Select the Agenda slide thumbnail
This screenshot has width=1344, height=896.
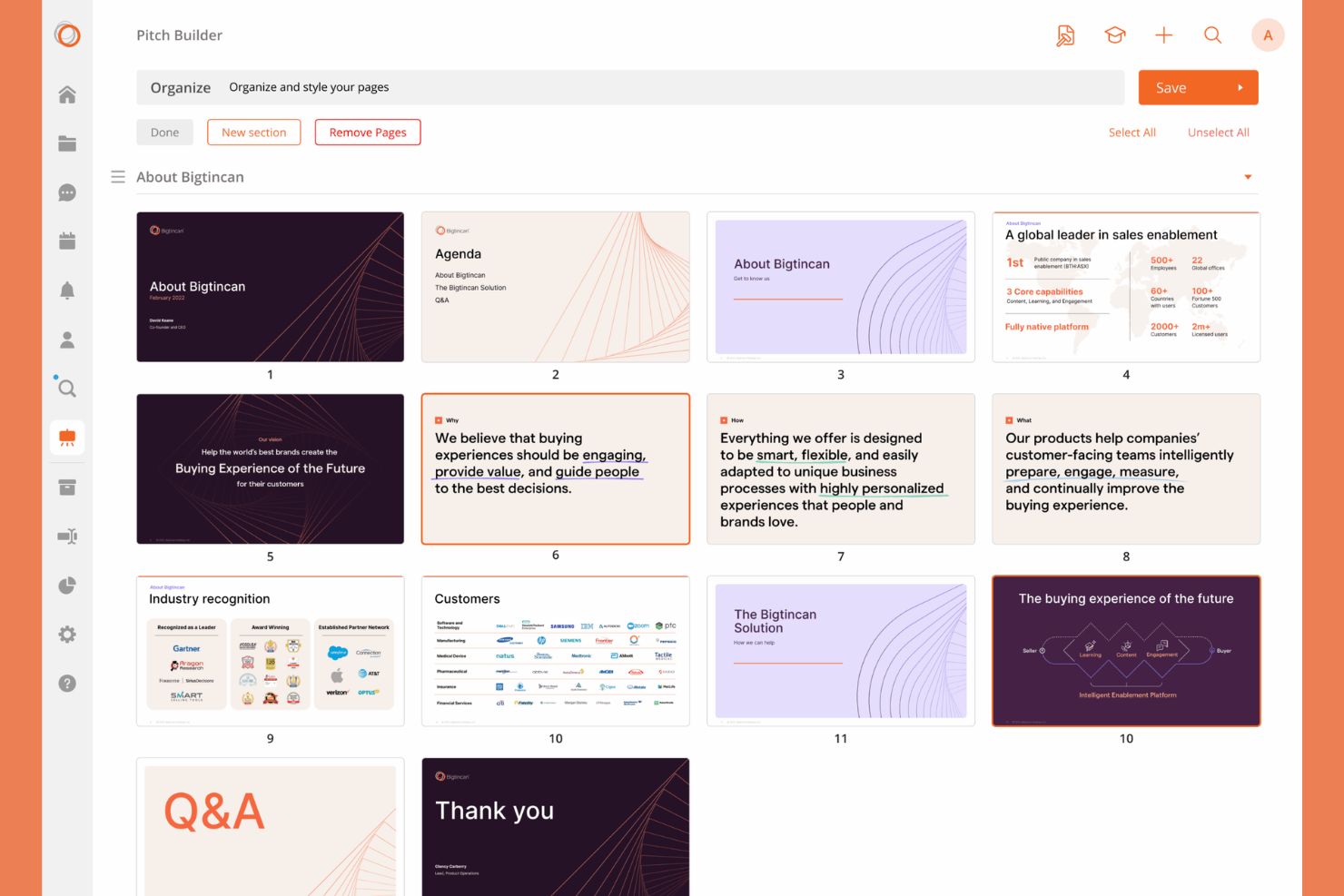pos(556,287)
